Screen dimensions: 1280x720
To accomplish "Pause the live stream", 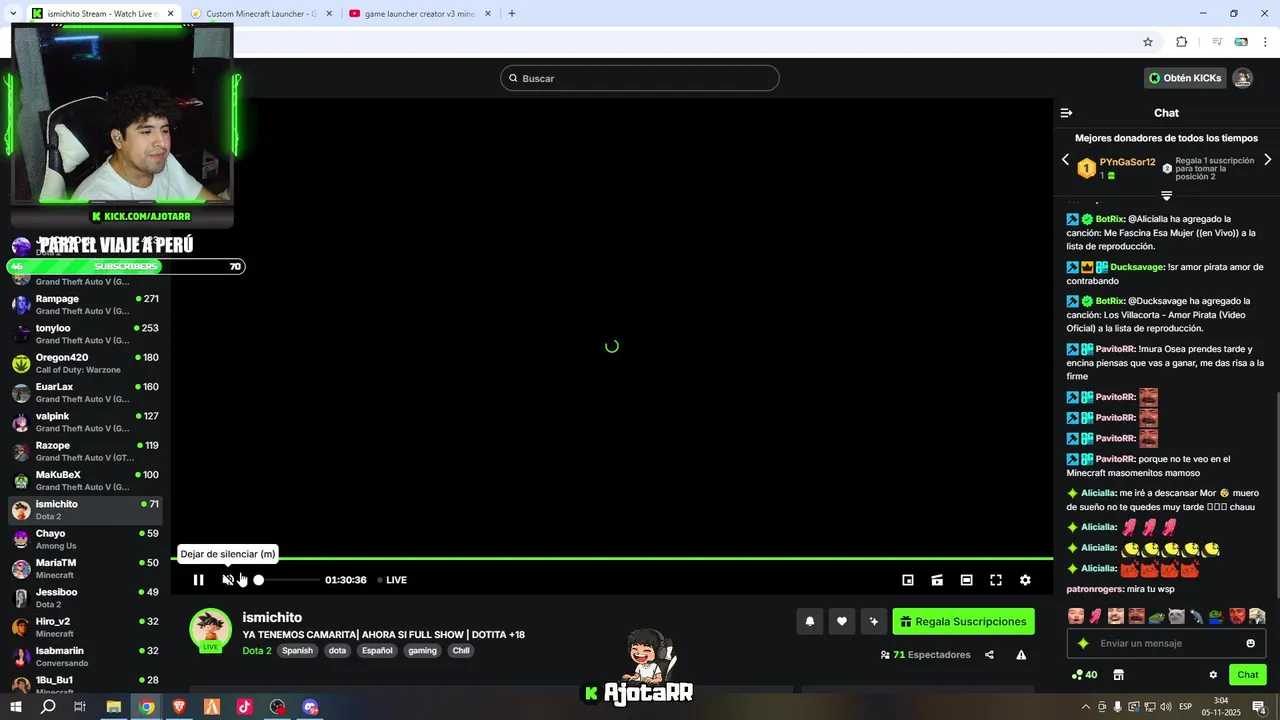I will [x=198, y=580].
